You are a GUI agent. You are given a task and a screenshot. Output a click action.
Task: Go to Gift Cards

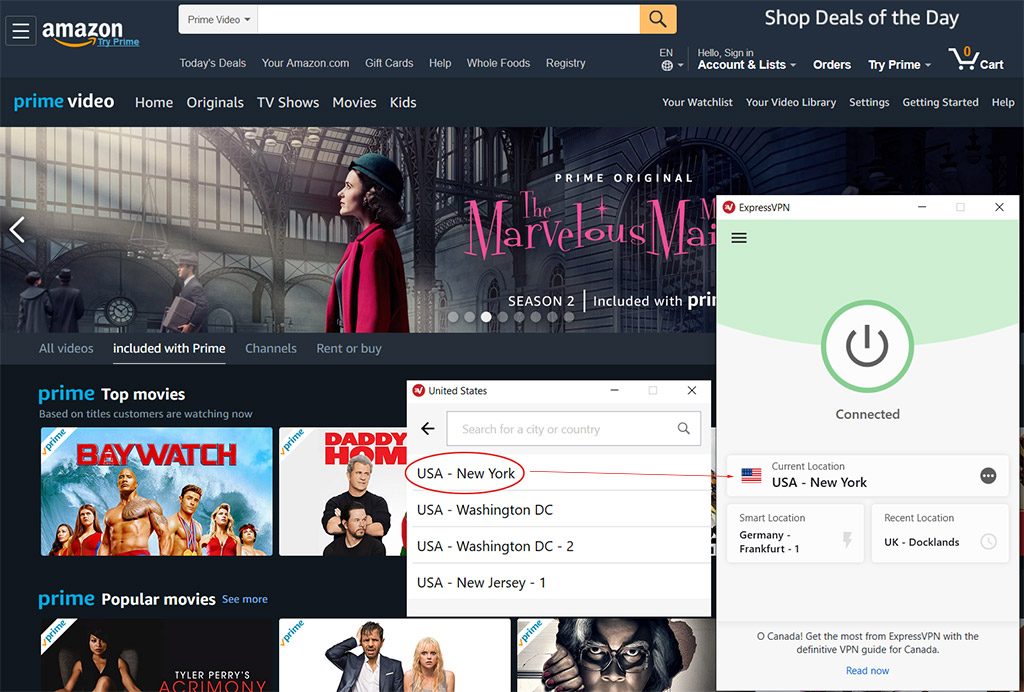point(389,63)
